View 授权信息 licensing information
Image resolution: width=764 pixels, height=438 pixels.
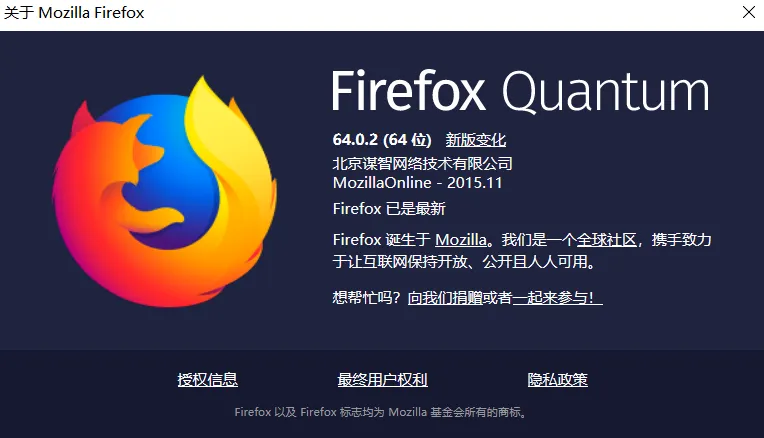[x=208, y=380]
